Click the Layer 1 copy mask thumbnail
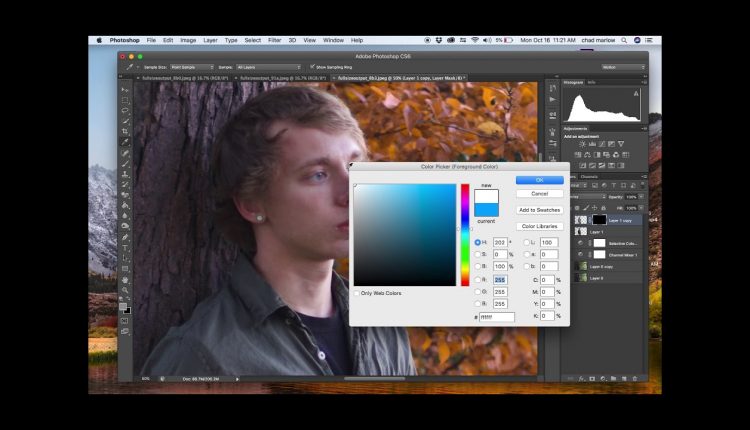The width and height of the screenshot is (750, 430). 599,220
